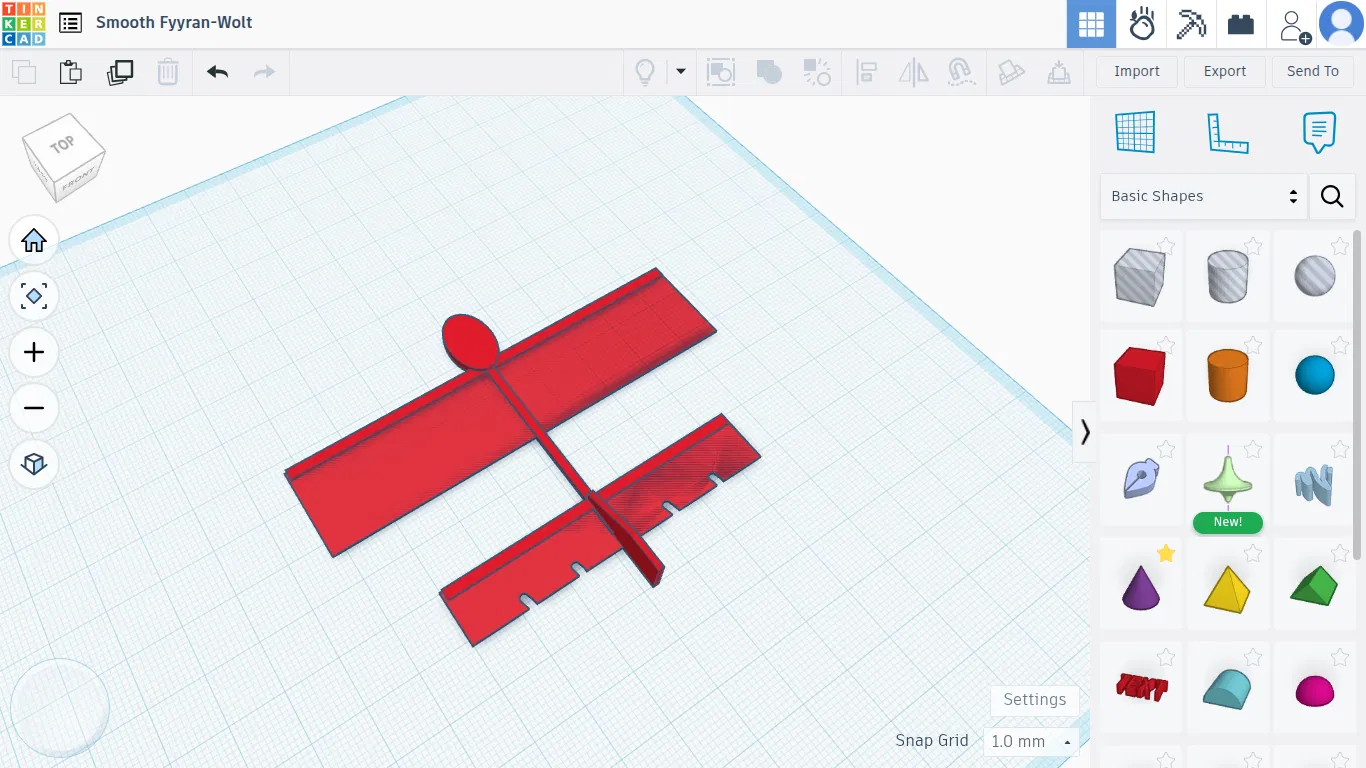Click the Copy icon in the toolbar

click(23, 72)
